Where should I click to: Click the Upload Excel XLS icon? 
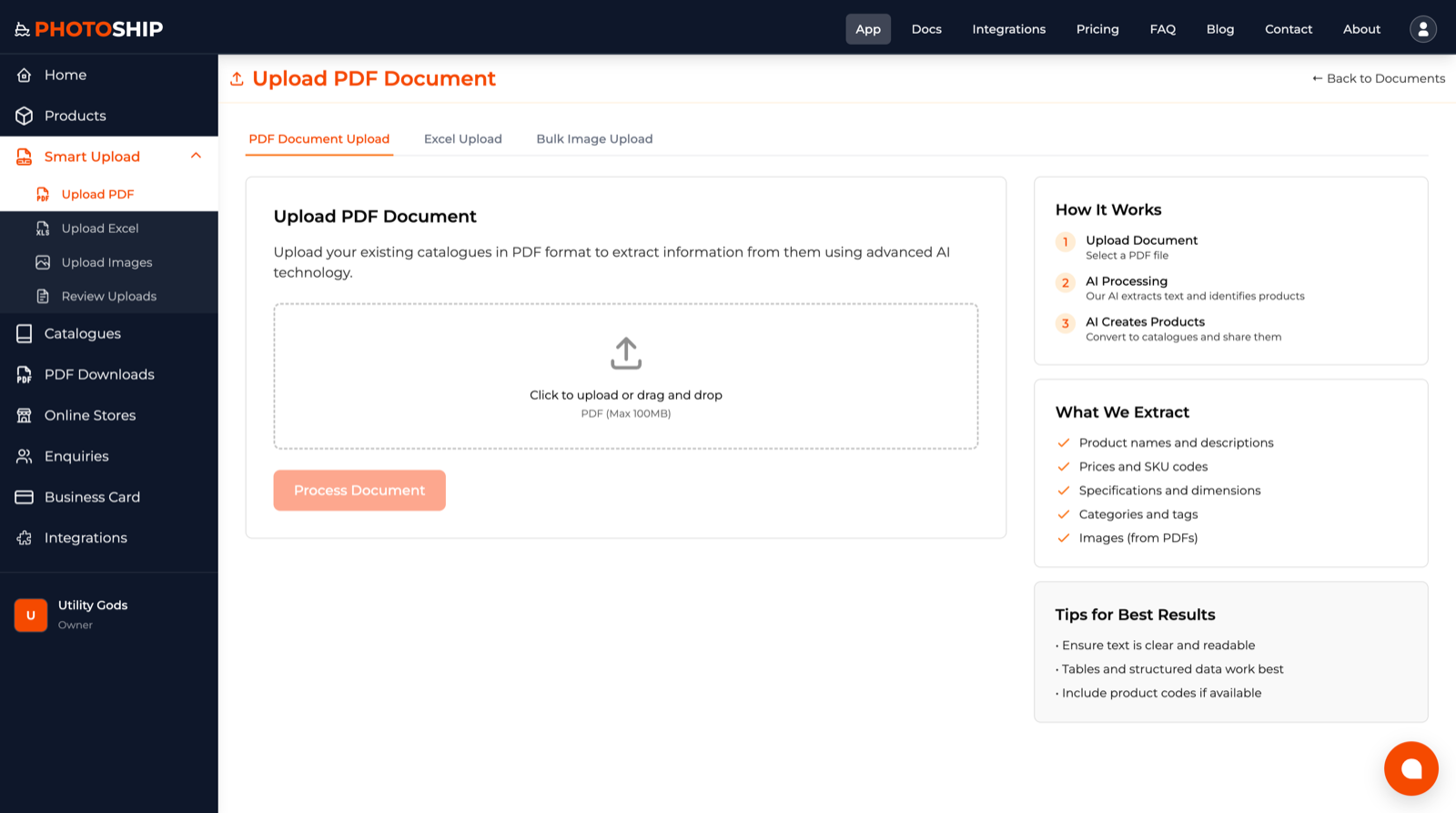[x=43, y=229]
